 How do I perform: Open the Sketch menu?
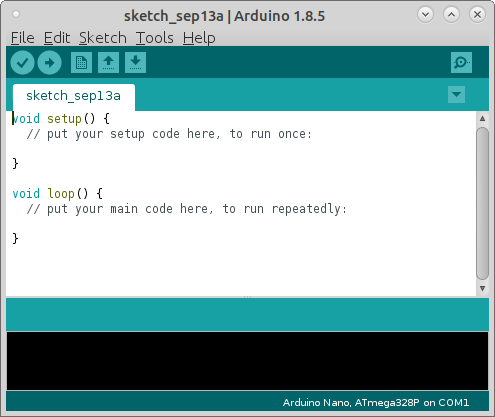[x=103, y=38]
